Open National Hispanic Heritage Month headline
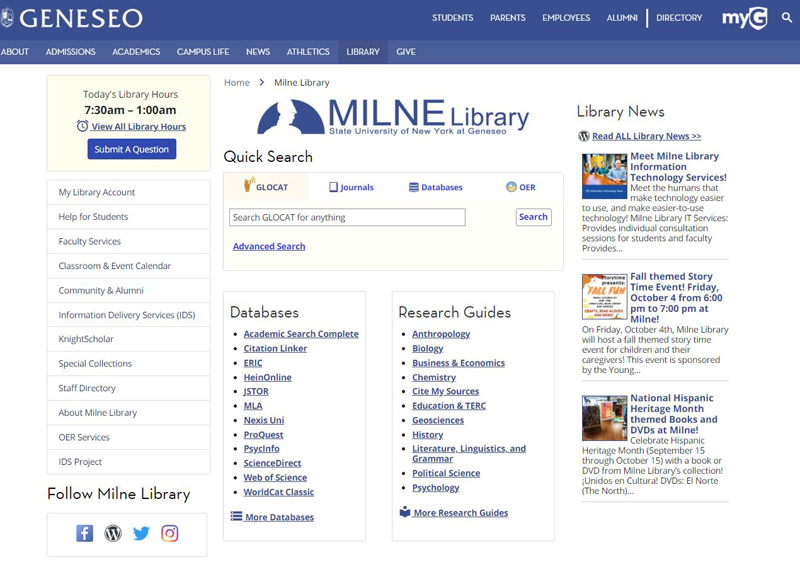Screen dimensions: 800x567 click(673, 414)
